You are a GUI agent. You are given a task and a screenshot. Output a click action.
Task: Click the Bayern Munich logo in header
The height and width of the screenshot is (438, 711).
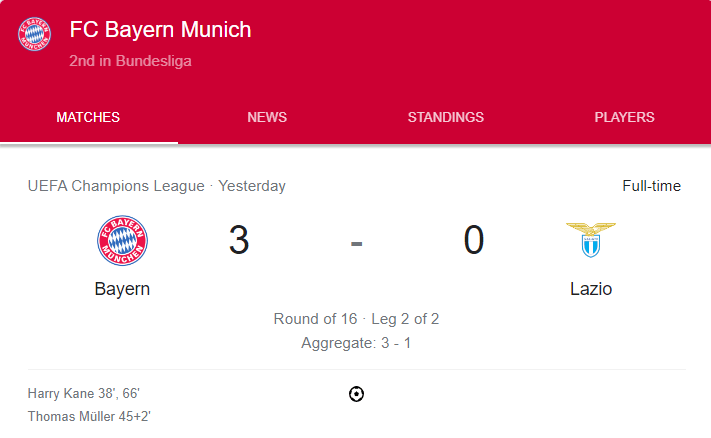(34, 36)
